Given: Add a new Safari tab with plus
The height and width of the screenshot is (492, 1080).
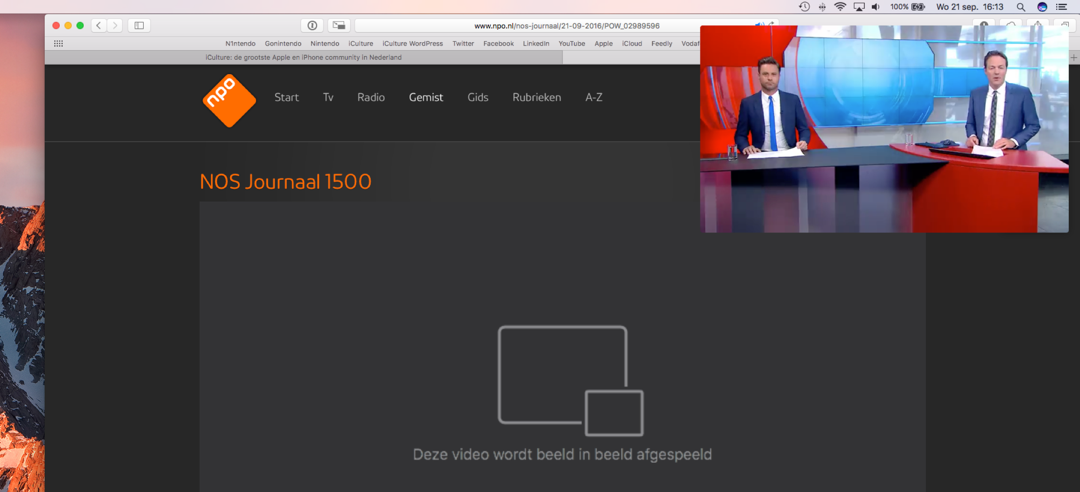Looking at the screenshot, I should [x=1074, y=57].
